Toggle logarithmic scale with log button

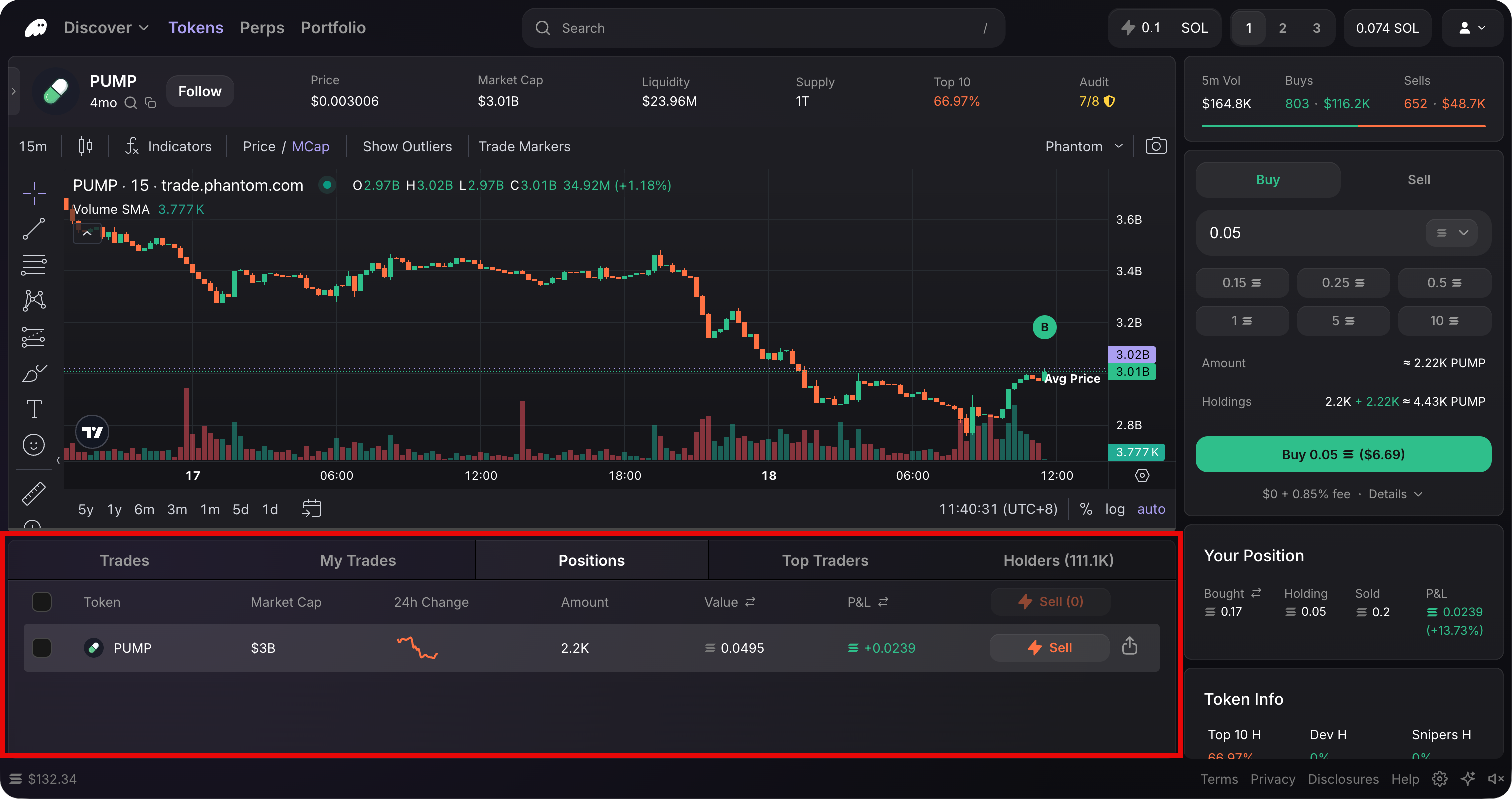1114,509
